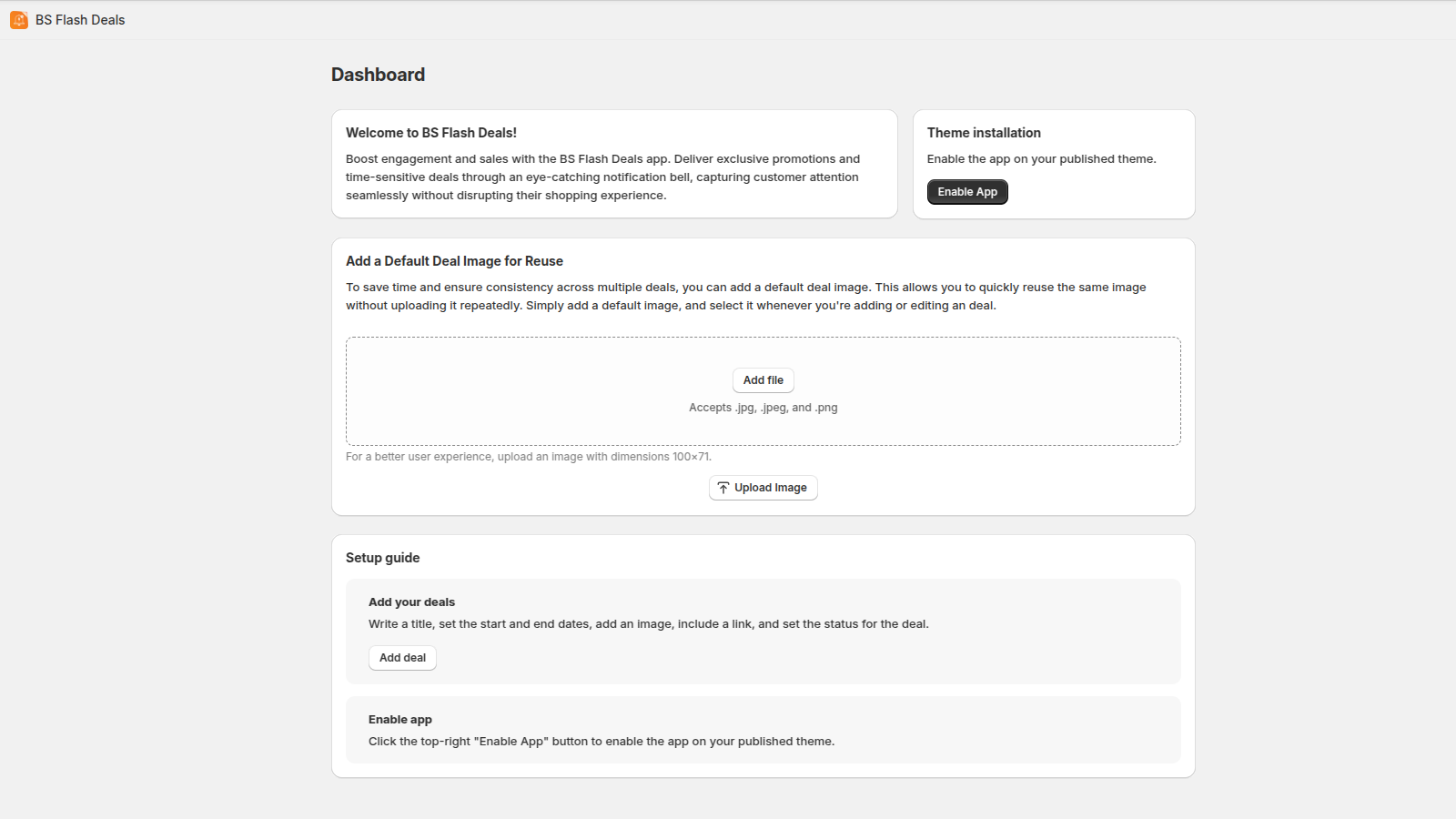
Task: Expand the Enable app setup step
Action: coord(400,719)
